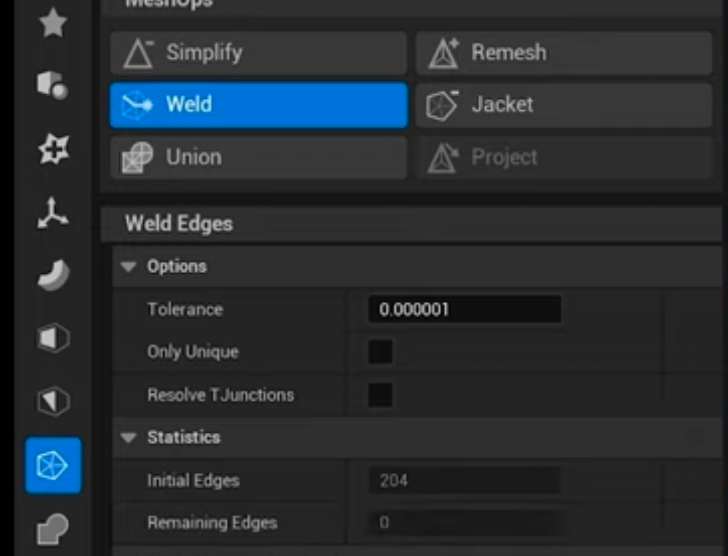
Task: Click the bottom overlapping-shapes sidebar icon
Action: (52, 528)
